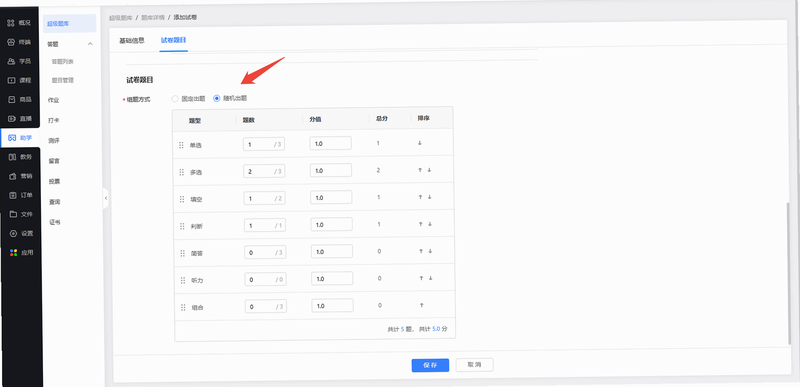The height and width of the screenshot is (387, 800).
Task: Focus the 听力 score value field
Action: click(332, 278)
